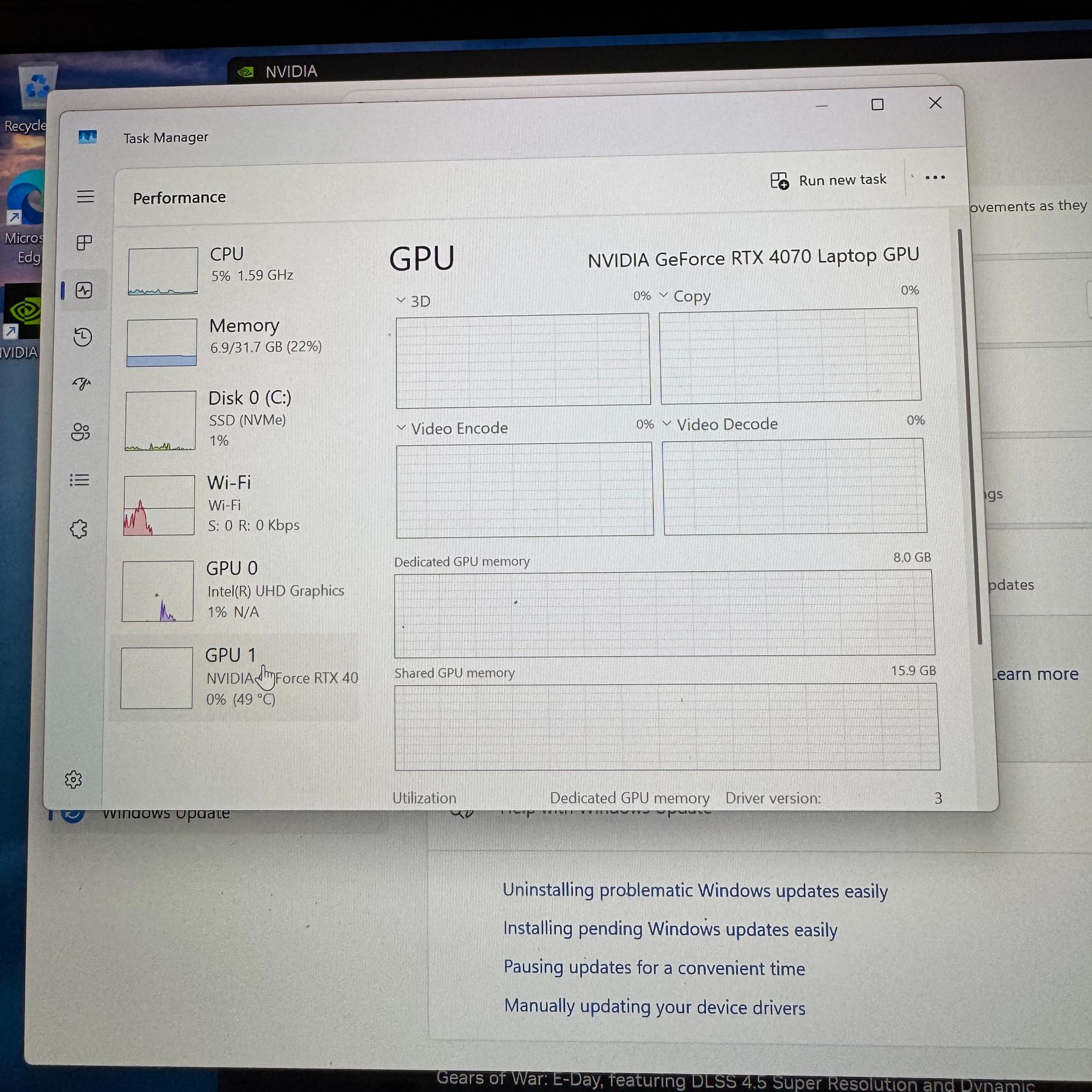Open 'Manually updating your device drivers' link
1092x1092 pixels.
coord(655,1007)
